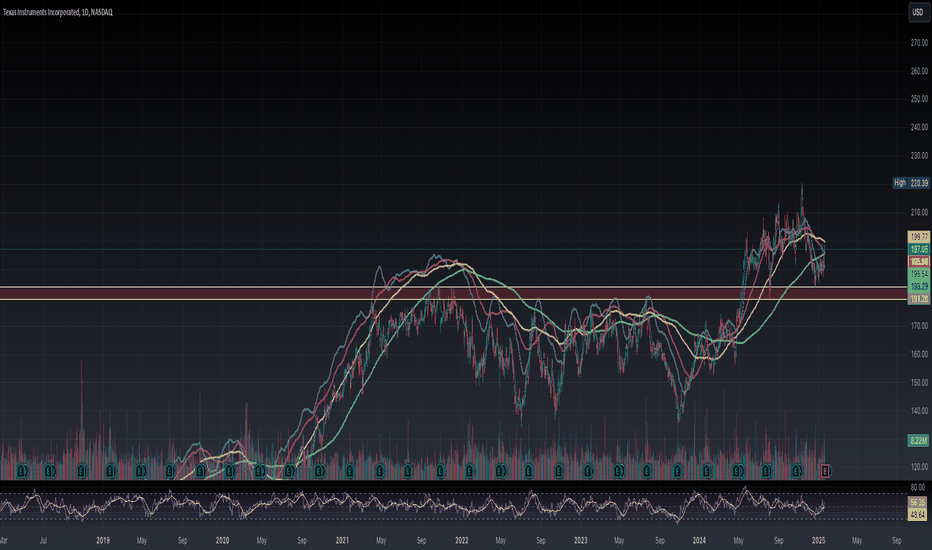Screen dimensions: 932x550
Task: Open the earnings marker above May 2022
Action: pos(500,472)
